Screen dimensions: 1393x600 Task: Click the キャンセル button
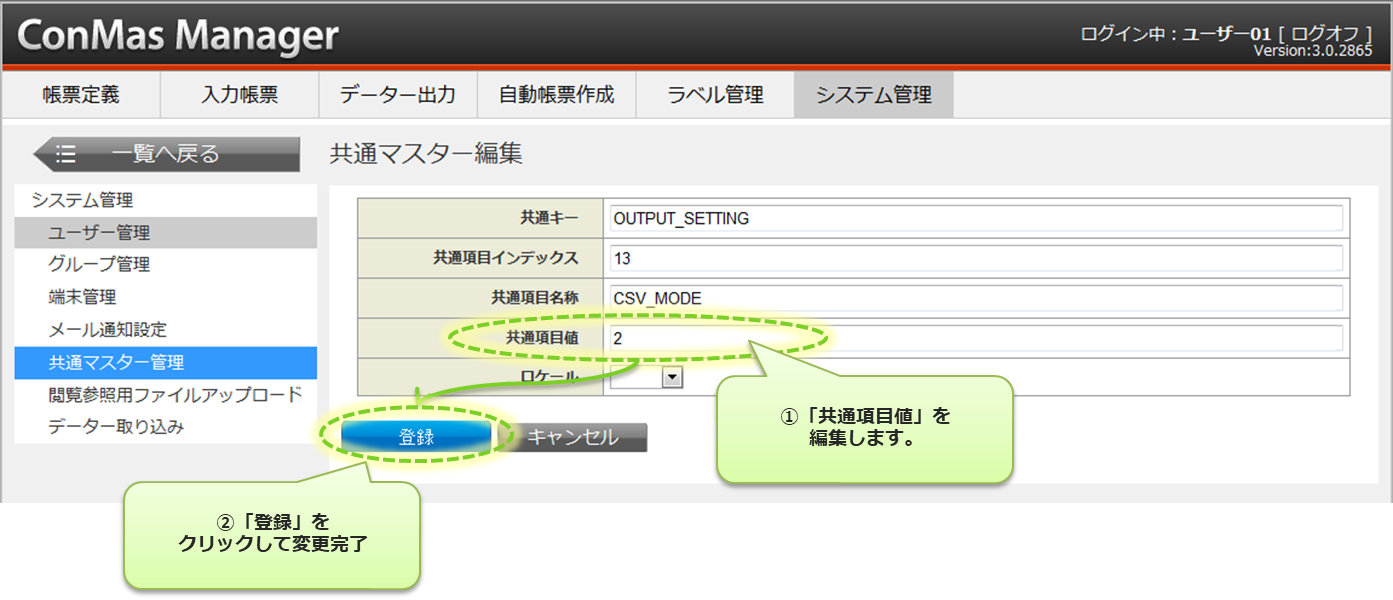(x=573, y=437)
